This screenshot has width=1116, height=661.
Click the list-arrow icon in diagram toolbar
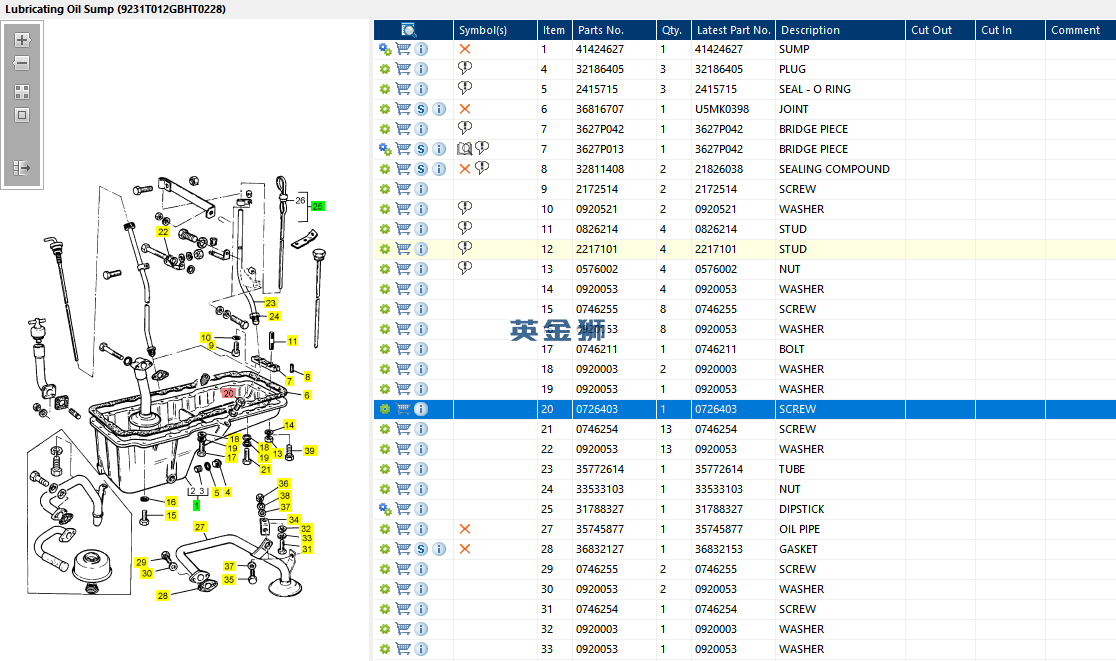22,168
